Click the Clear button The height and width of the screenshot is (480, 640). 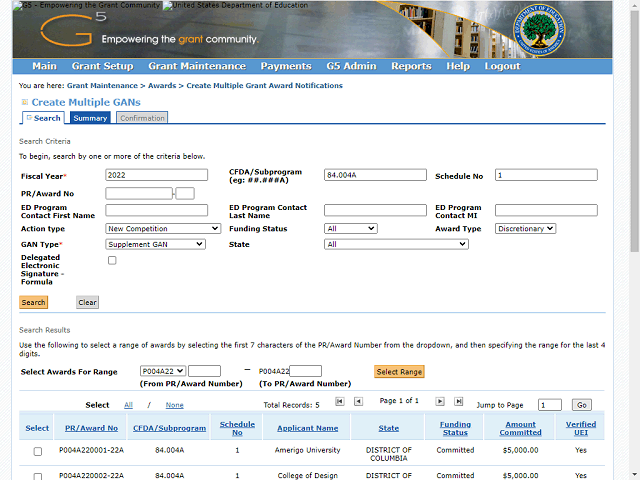coord(87,302)
